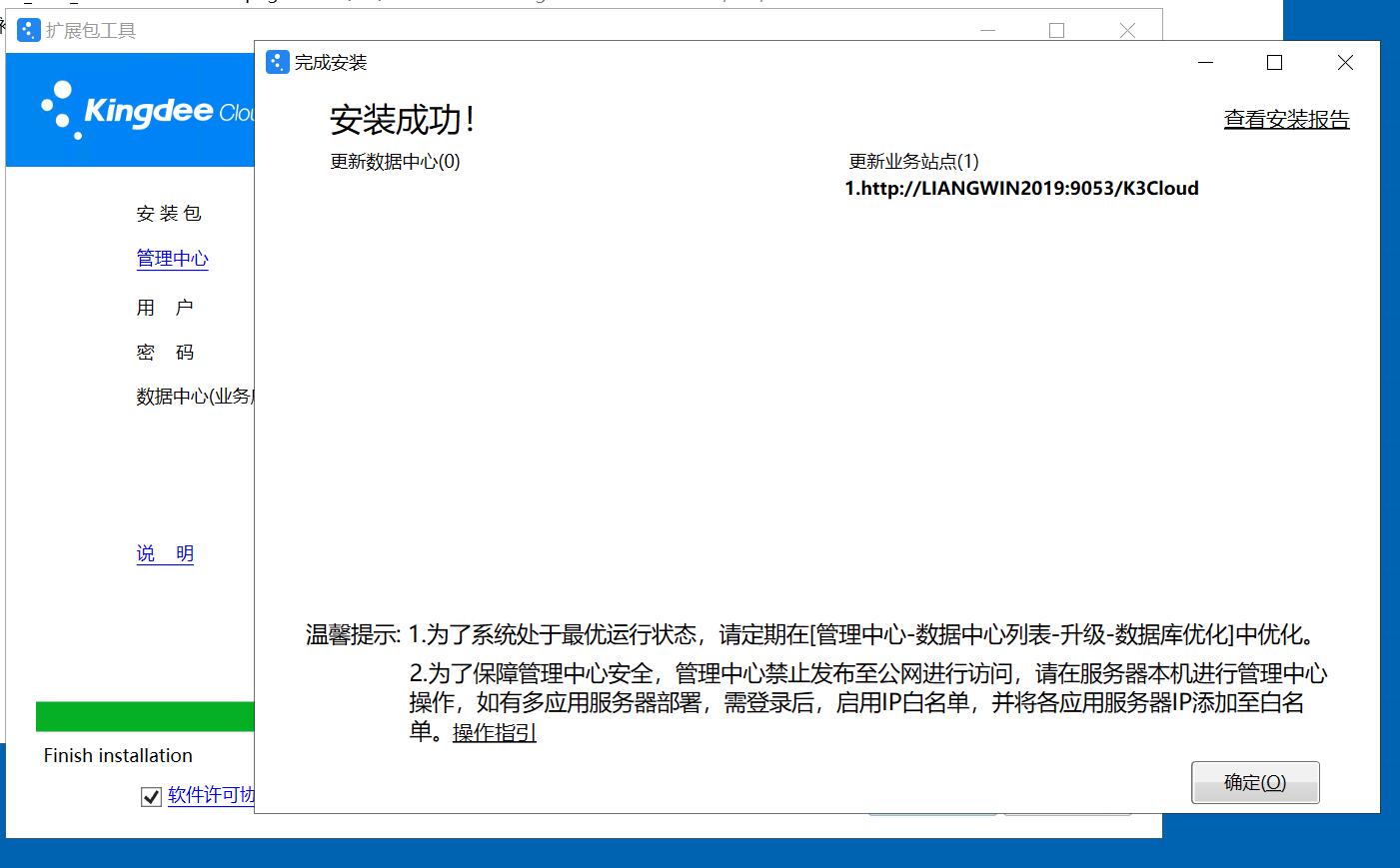Image resolution: width=1400 pixels, height=868 pixels.
Task: Open the 说明 link
Action: click(x=165, y=553)
